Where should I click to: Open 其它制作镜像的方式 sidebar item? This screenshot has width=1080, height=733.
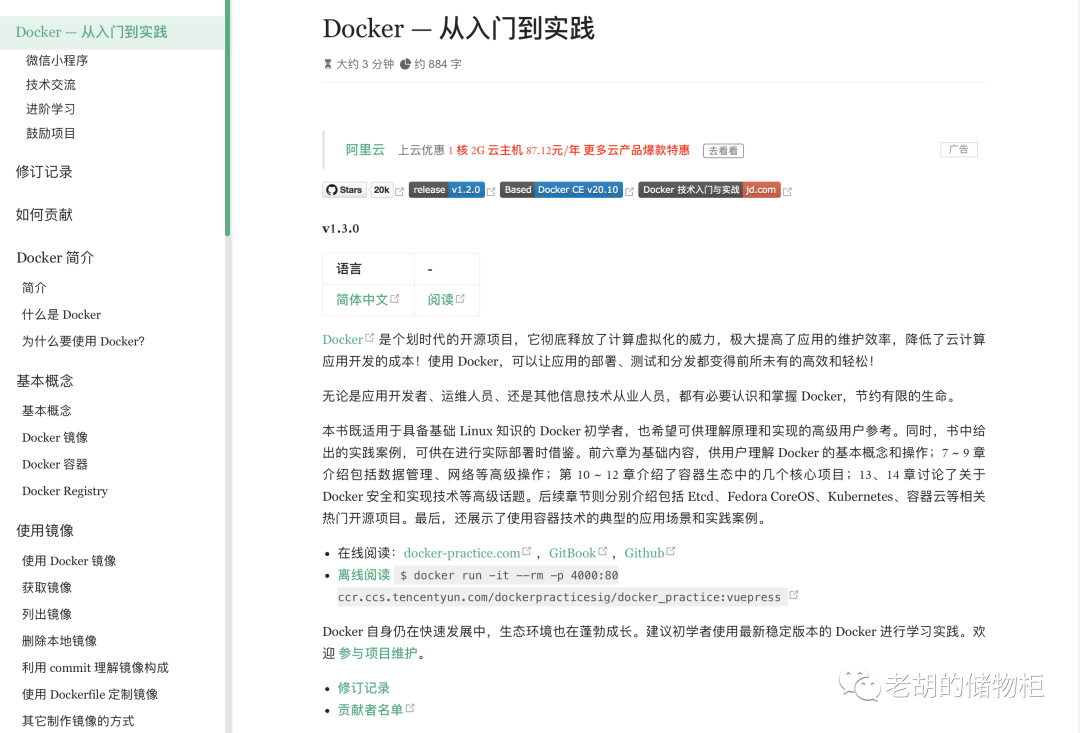click(x=78, y=721)
